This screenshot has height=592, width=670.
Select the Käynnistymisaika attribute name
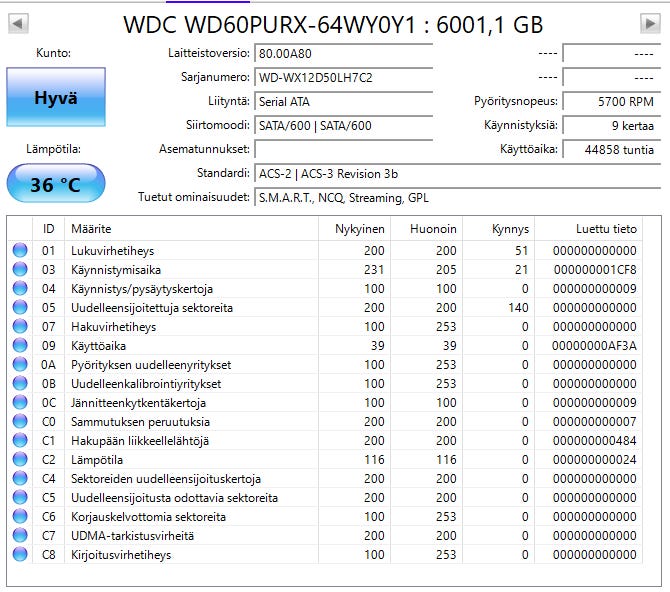point(116,270)
